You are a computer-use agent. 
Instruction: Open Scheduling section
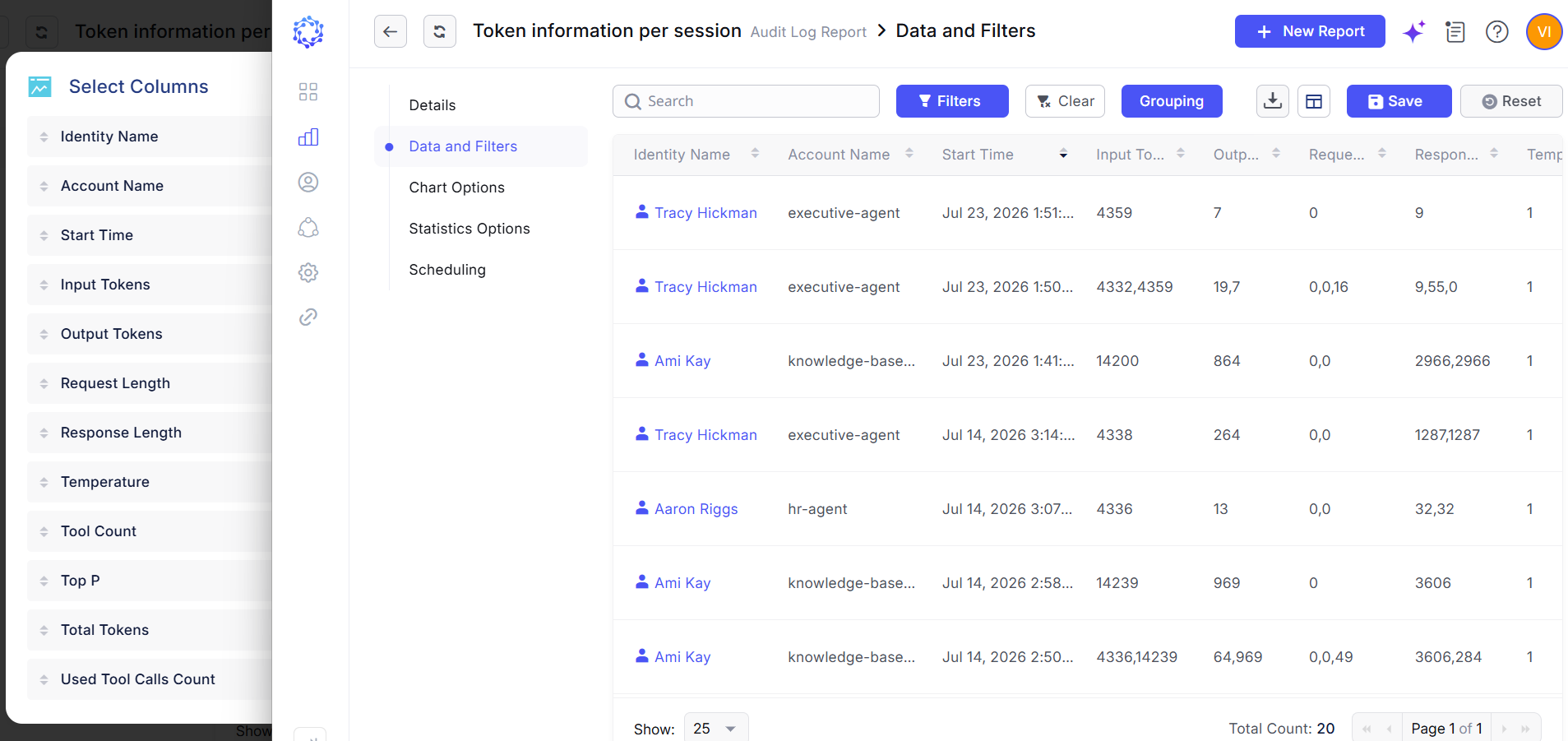point(447,270)
